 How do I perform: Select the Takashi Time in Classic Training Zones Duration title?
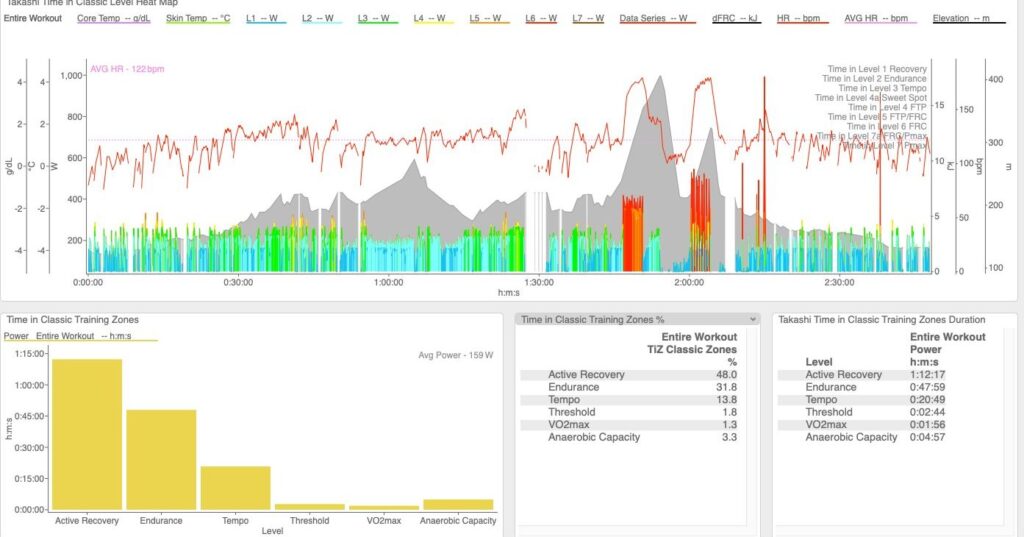(881, 319)
